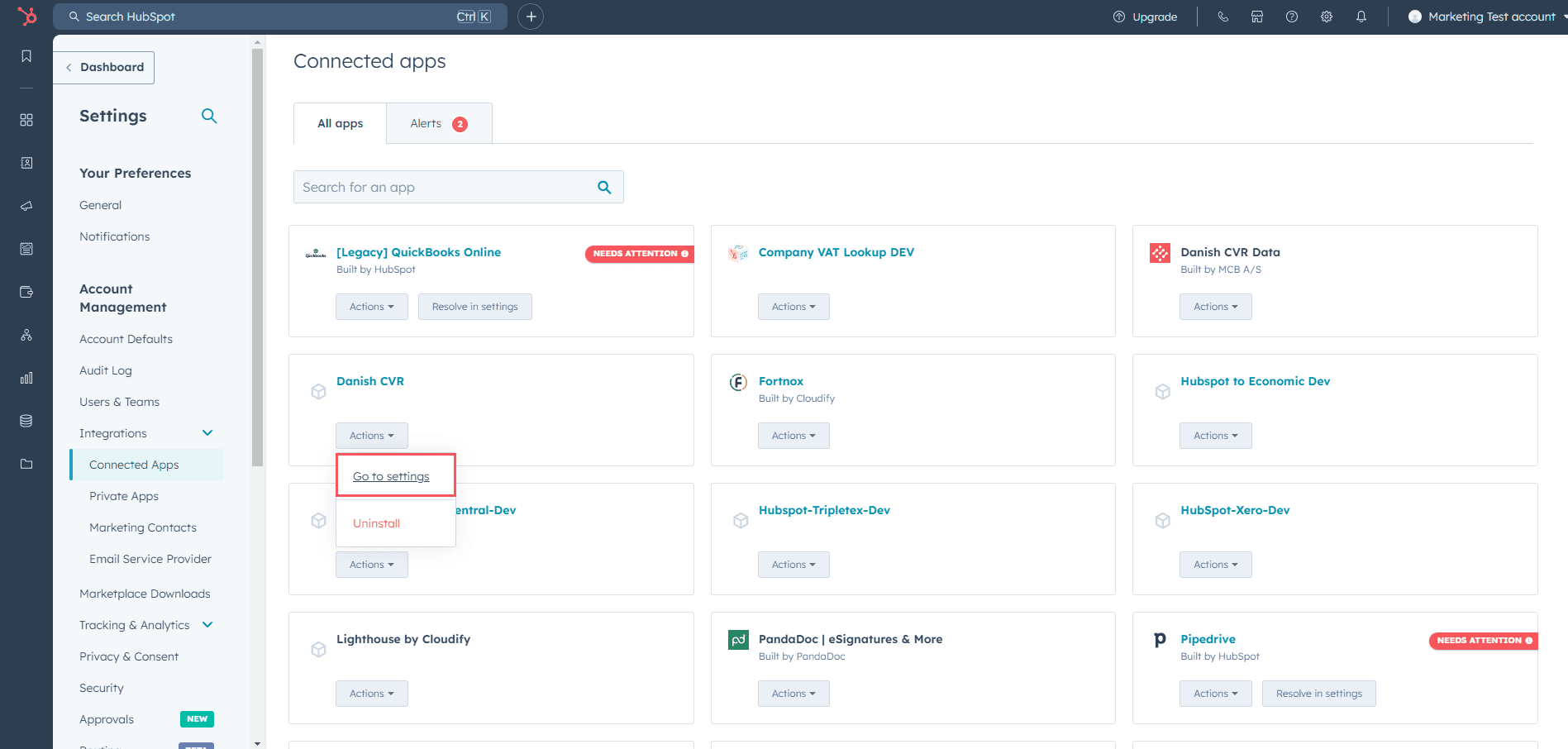Click the PandaDoc app logo
Viewport: 1568px width, 749px height.
738,640
